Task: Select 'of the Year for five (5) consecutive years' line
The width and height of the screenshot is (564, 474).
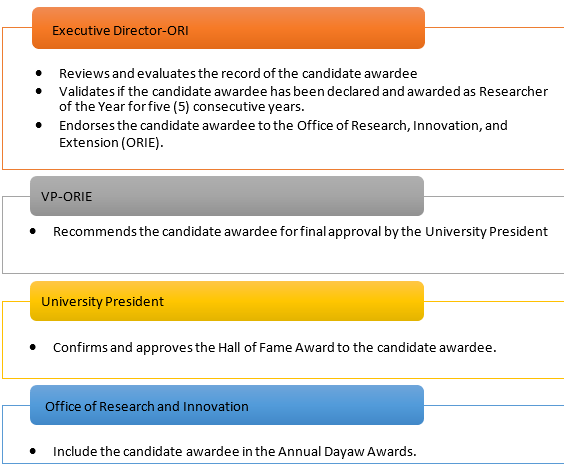Action: tap(182, 107)
